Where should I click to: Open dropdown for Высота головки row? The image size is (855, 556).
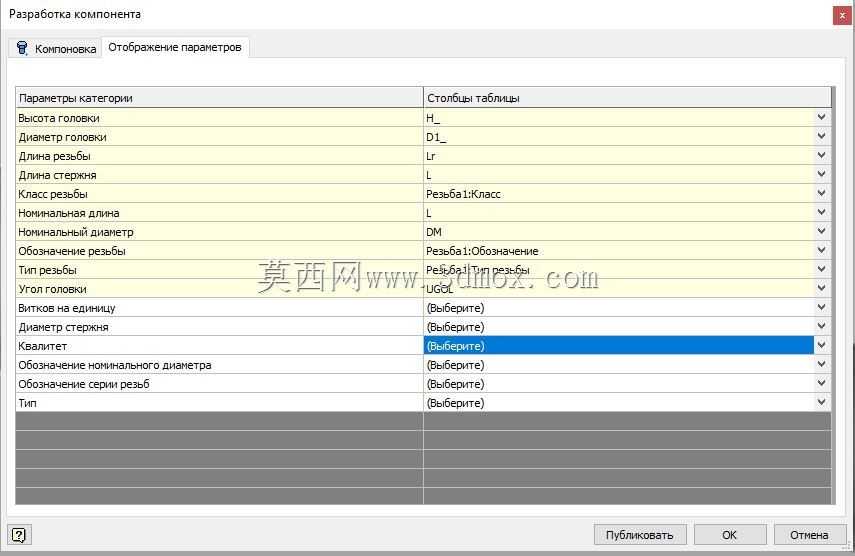point(822,117)
